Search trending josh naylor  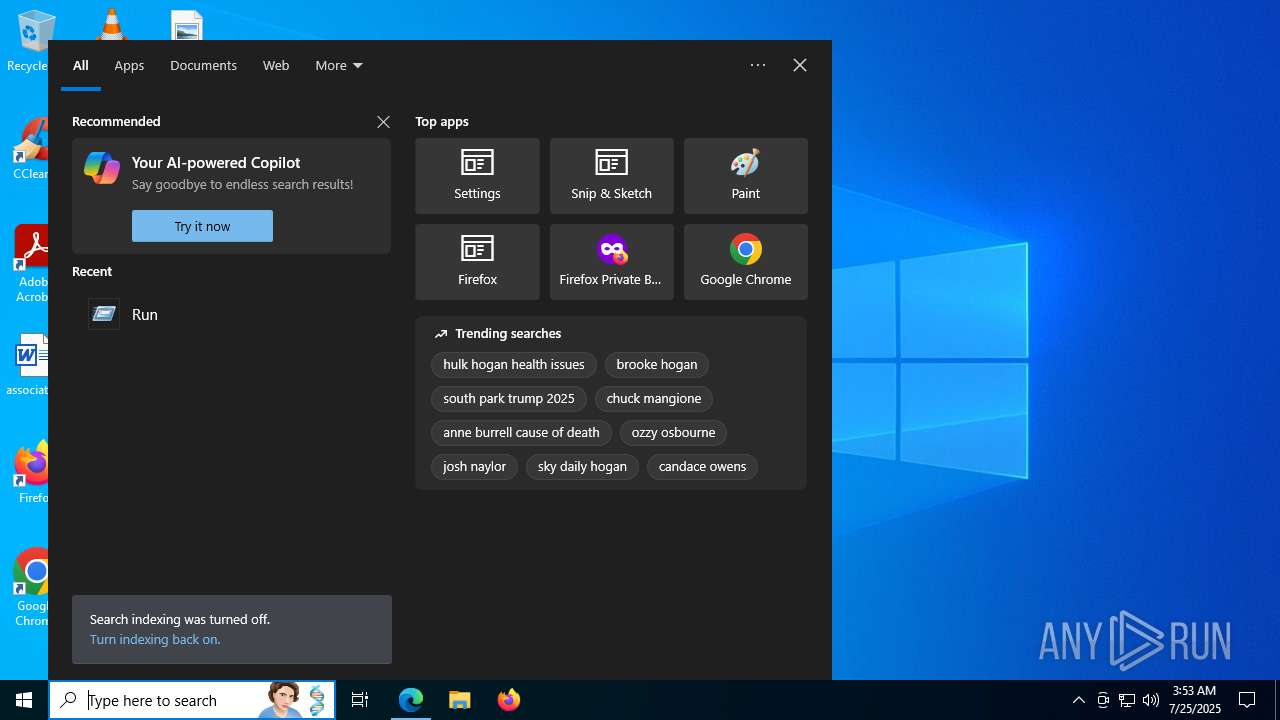[x=474, y=467]
